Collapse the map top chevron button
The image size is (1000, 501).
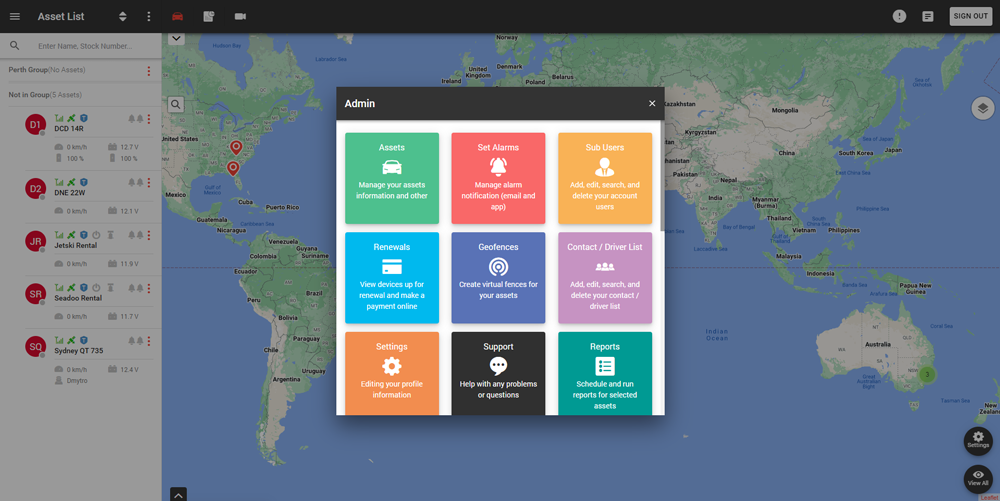coord(176,39)
